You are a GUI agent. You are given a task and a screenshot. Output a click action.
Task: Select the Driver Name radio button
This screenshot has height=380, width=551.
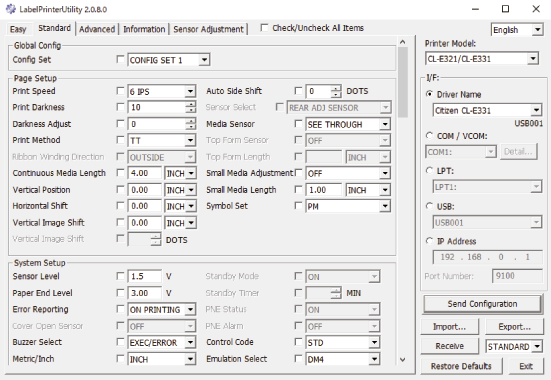point(429,94)
